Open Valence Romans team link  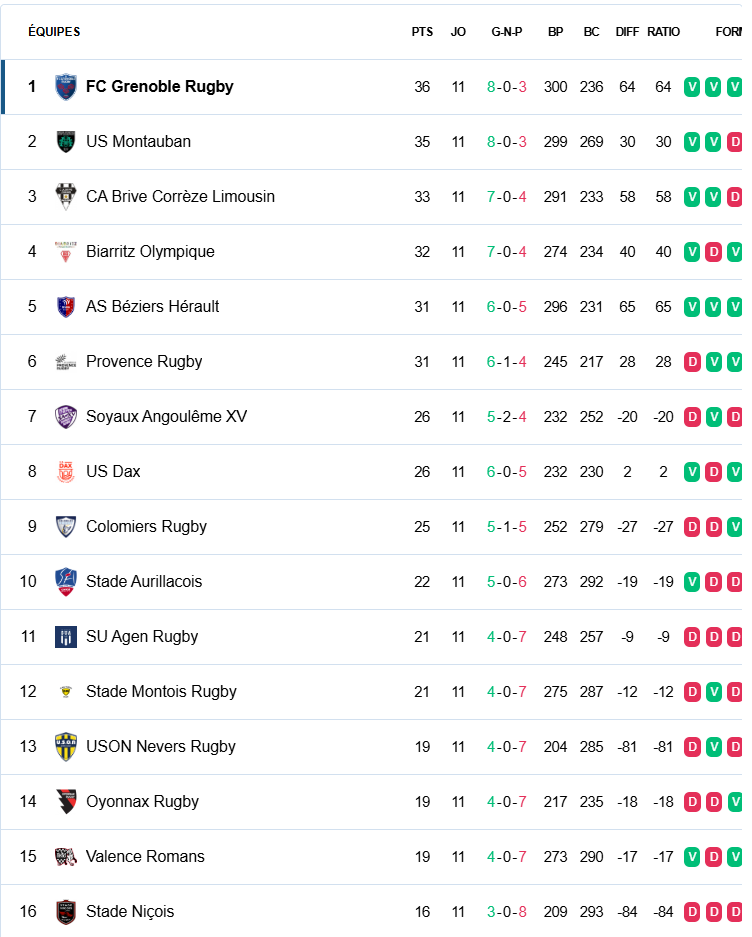tap(145, 856)
